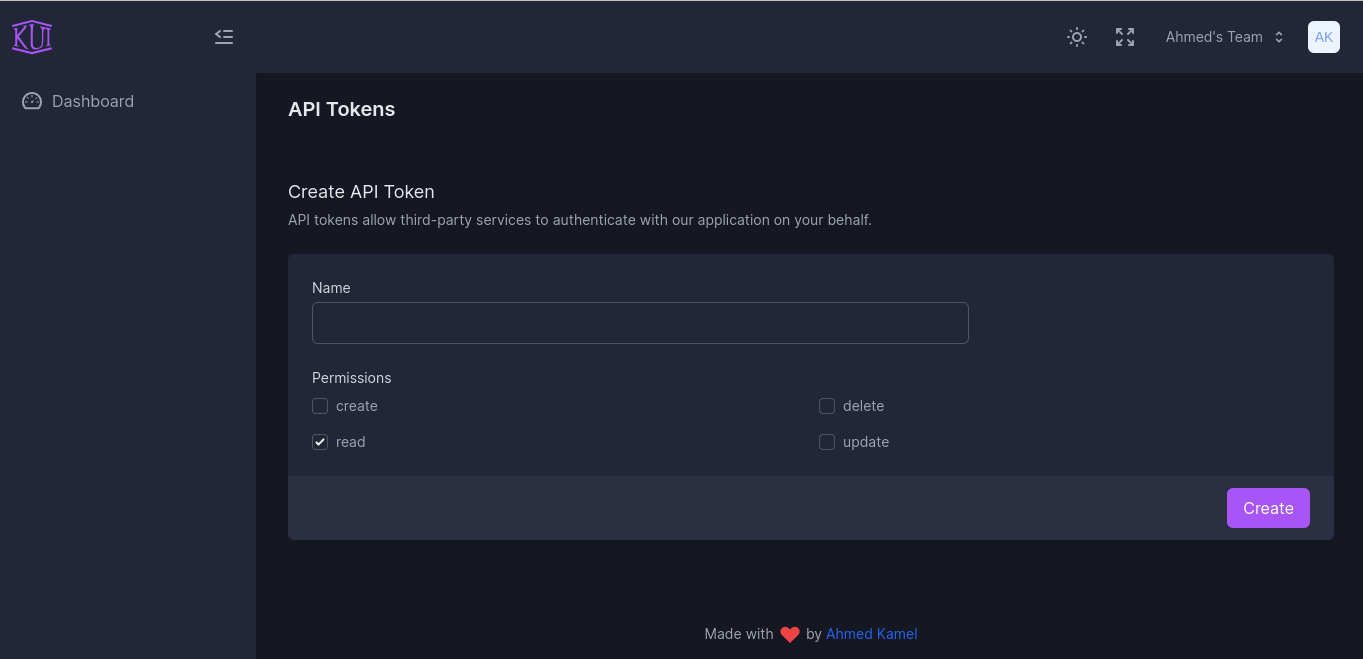Enable the delete permission checkbox

pos(827,406)
